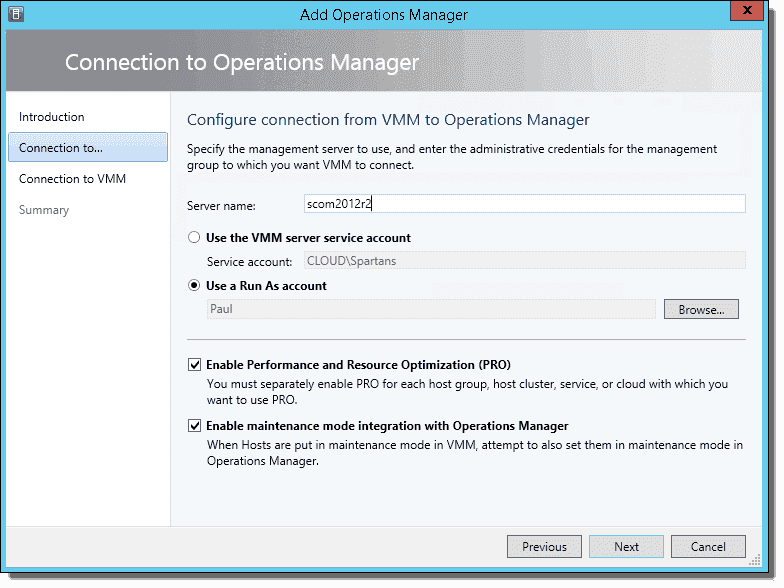
Task: Click the Server name input field
Action: (524, 204)
